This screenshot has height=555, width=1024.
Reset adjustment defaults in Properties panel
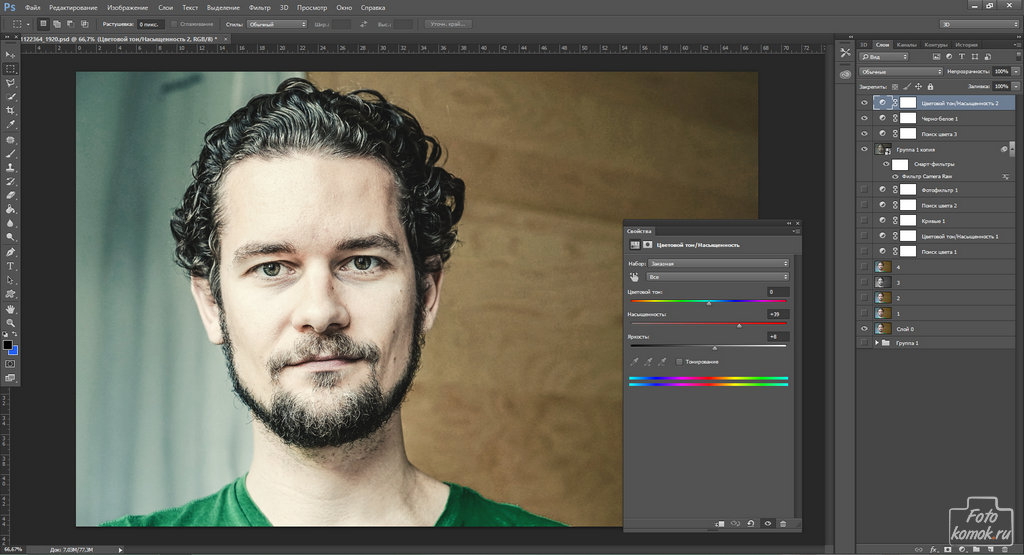[751, 523]
